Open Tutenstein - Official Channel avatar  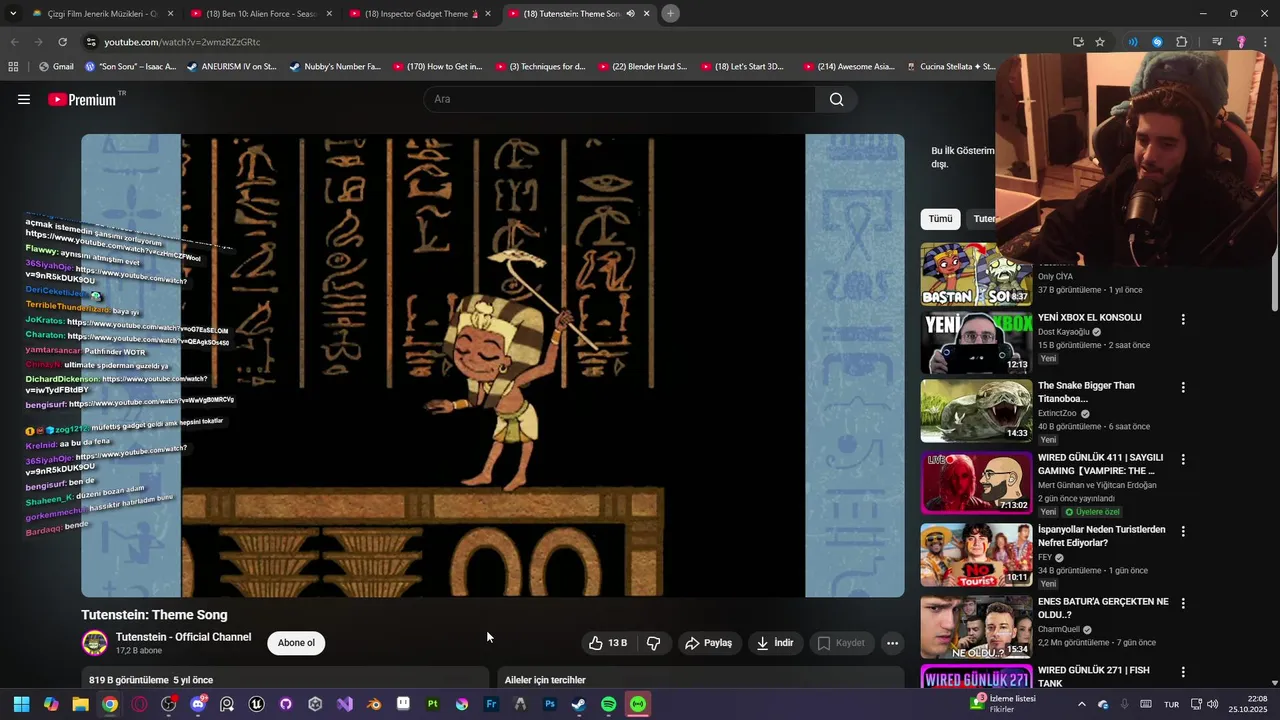click(95, 643)
